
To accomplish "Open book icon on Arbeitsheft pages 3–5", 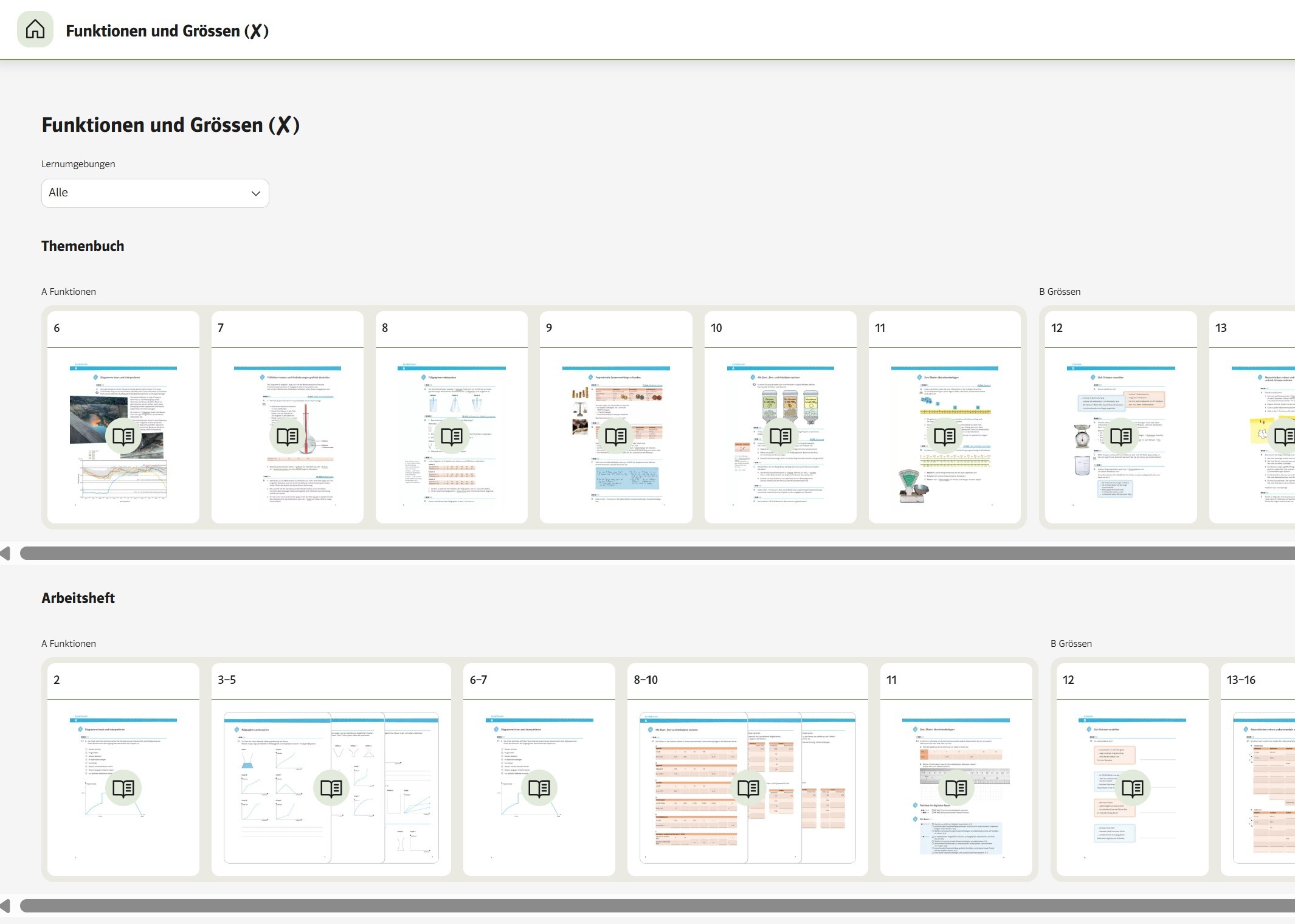I will tap(331, 788).
